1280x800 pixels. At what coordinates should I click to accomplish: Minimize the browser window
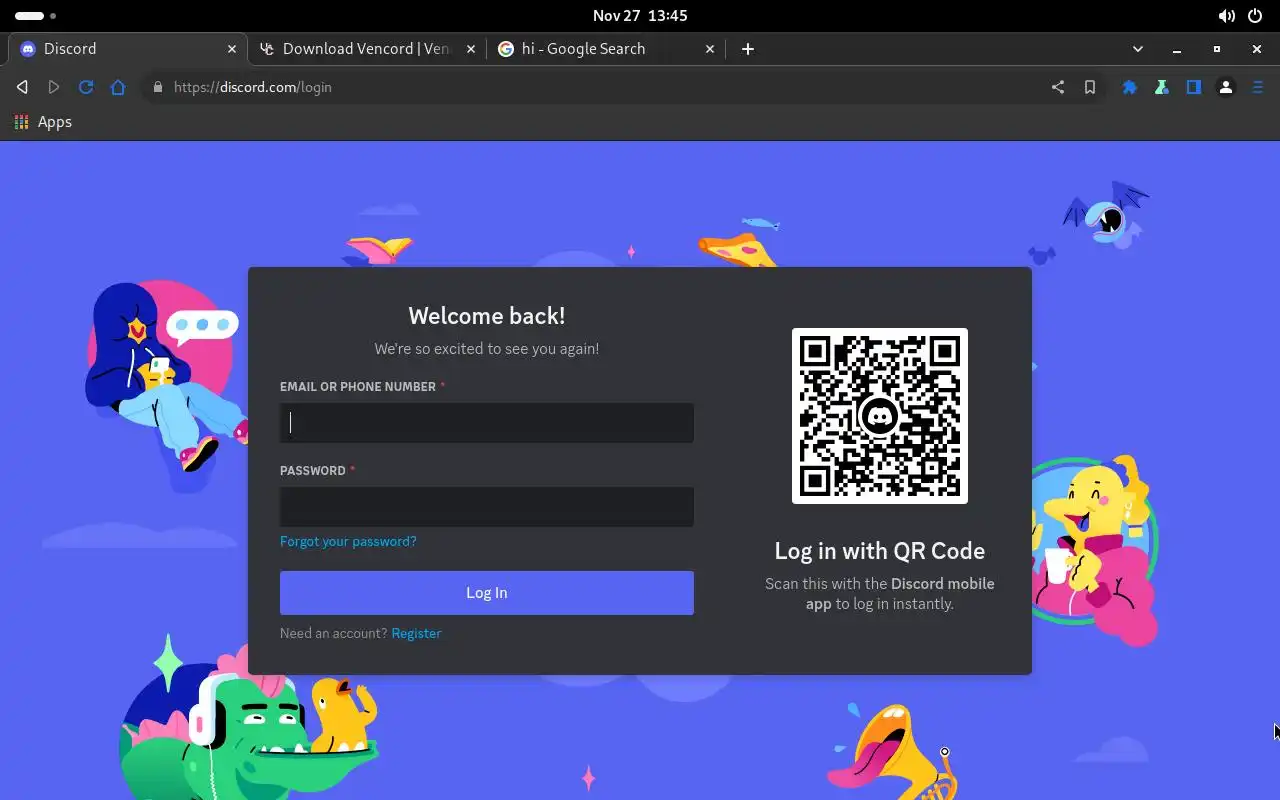[x=1177, y=49]
